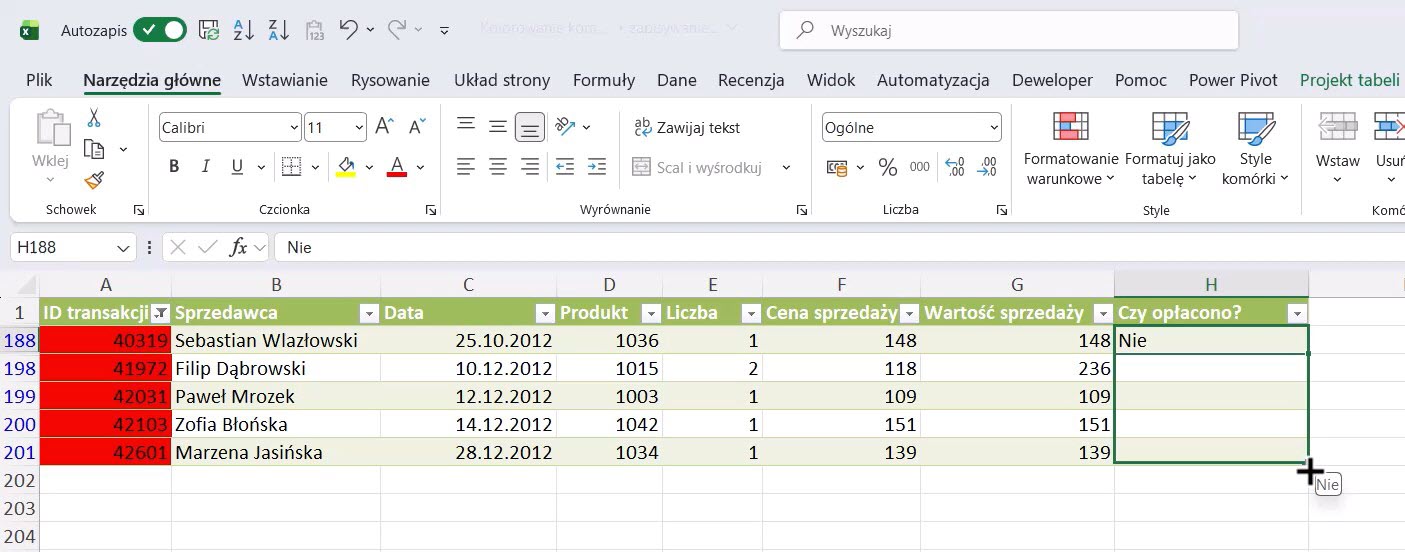1405x552 pixels.
Task: Open the Power Pivot tab
Action: coord(1233,80)
